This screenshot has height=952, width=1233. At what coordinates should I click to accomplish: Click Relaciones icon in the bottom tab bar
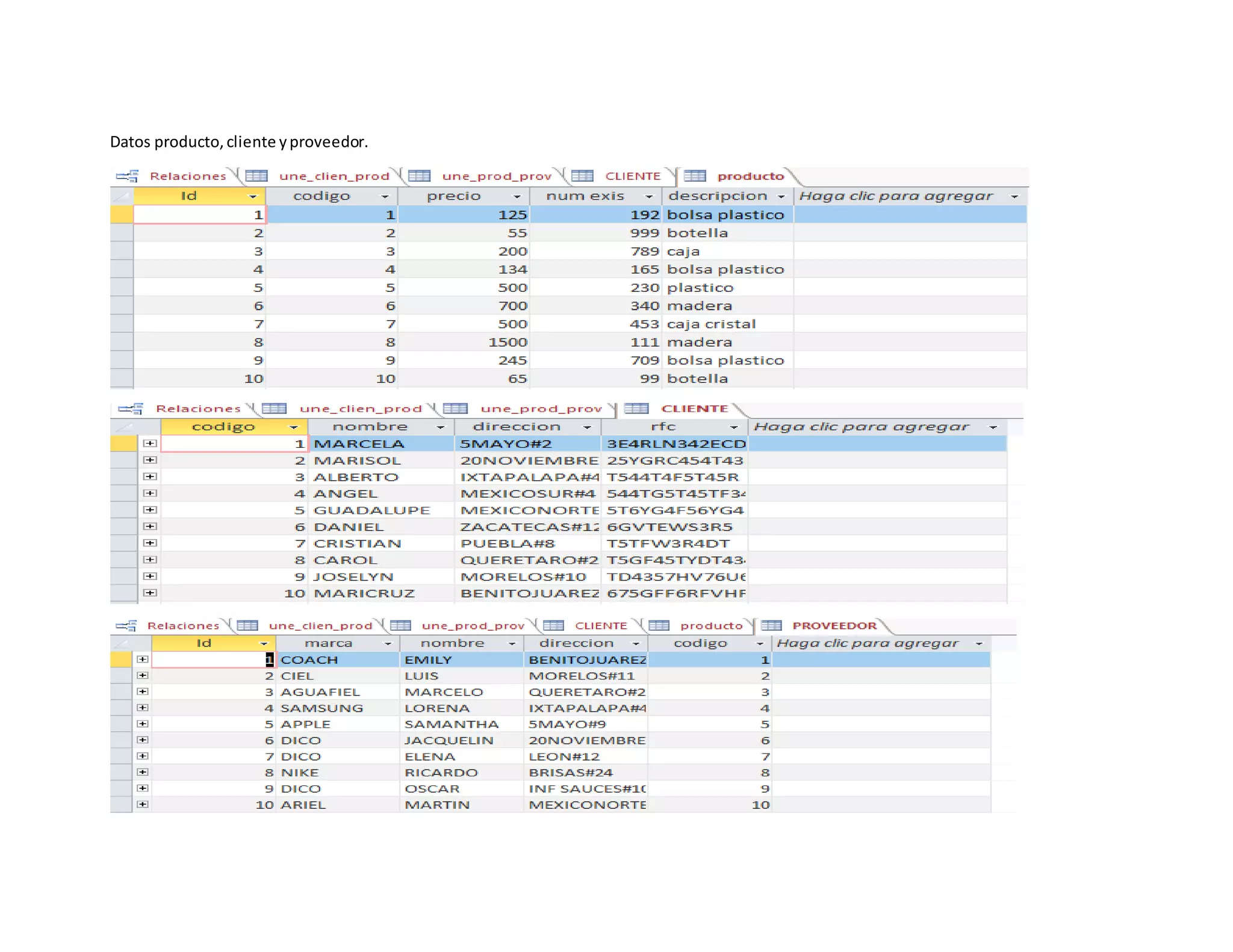pos(126,625)
